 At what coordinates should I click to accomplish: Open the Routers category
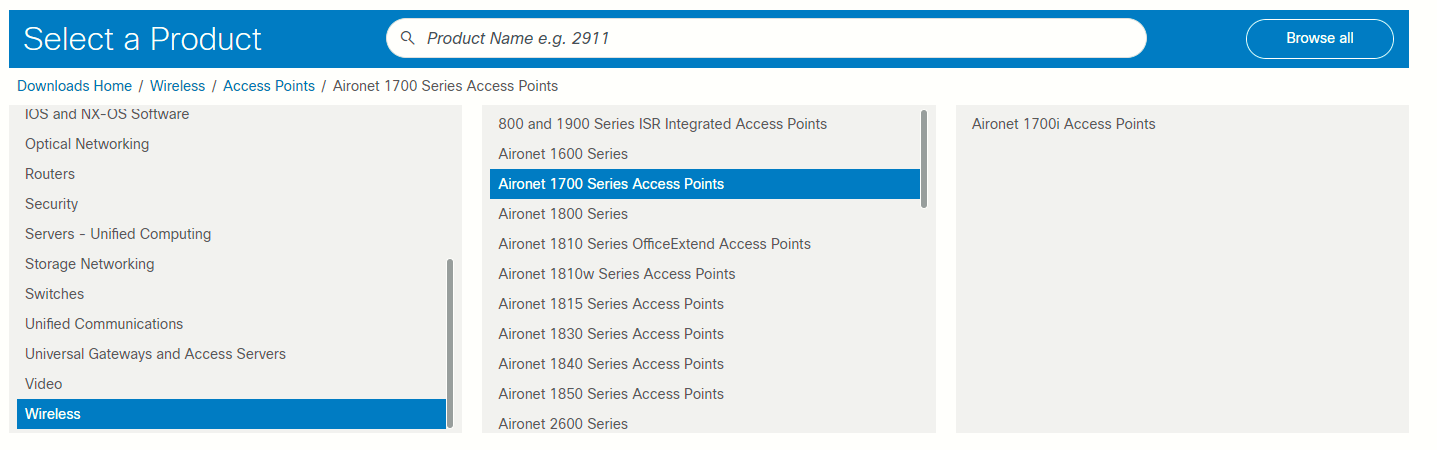[x=50, y=174]
